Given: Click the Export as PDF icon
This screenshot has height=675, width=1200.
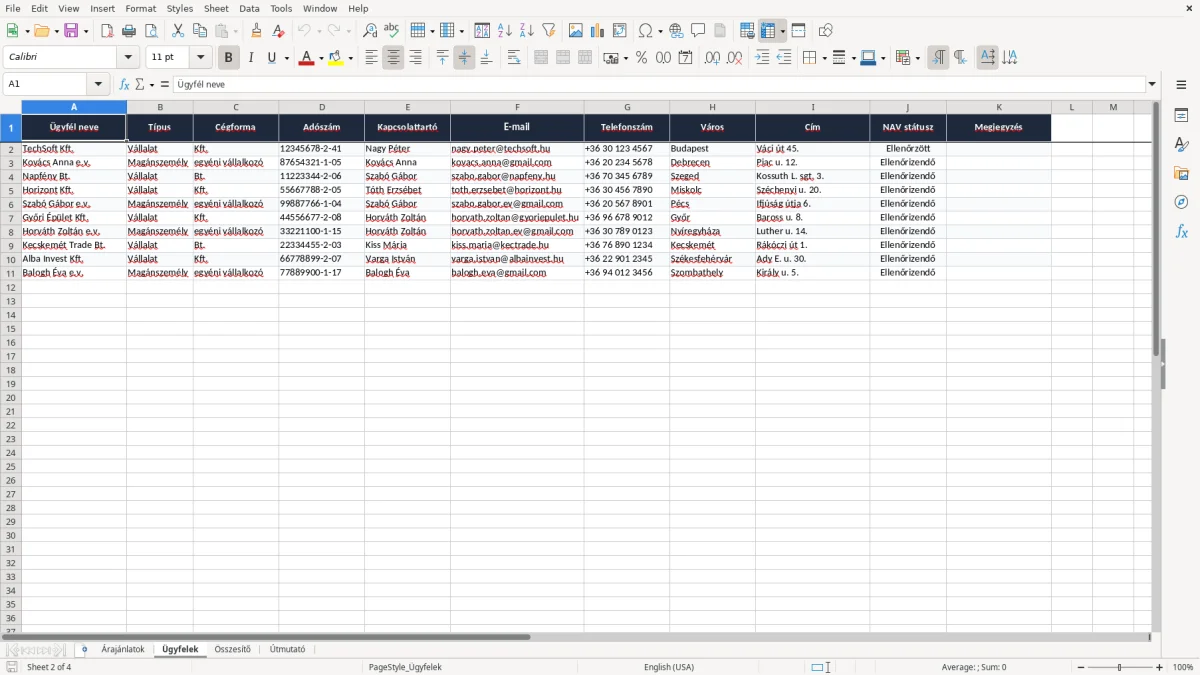Looking at the screenshot, I should tap(107, 31).
